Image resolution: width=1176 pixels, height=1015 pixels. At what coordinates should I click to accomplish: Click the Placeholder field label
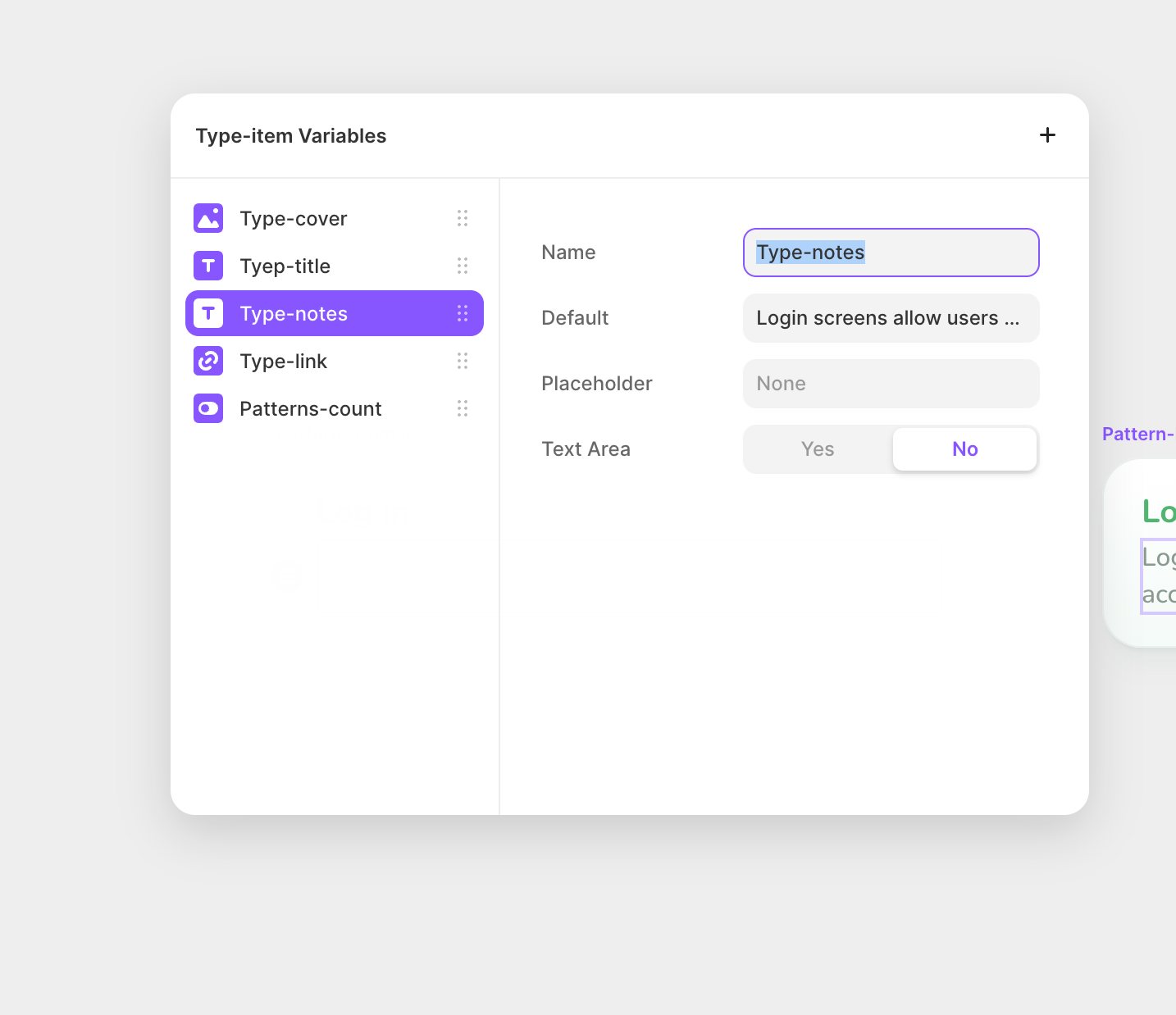(597, 384)
